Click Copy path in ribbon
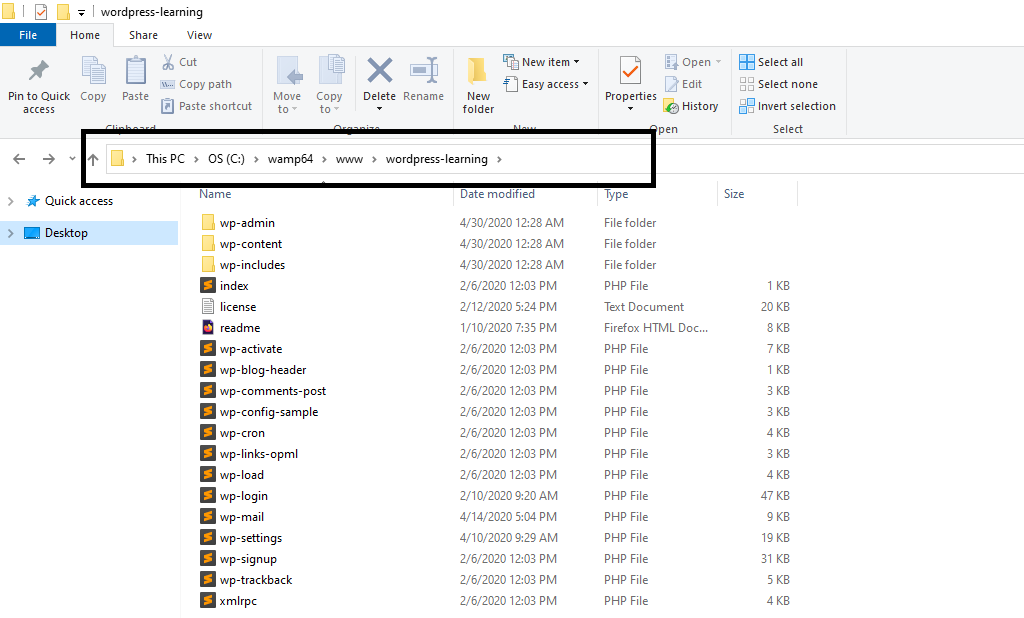 coord(196,84)
